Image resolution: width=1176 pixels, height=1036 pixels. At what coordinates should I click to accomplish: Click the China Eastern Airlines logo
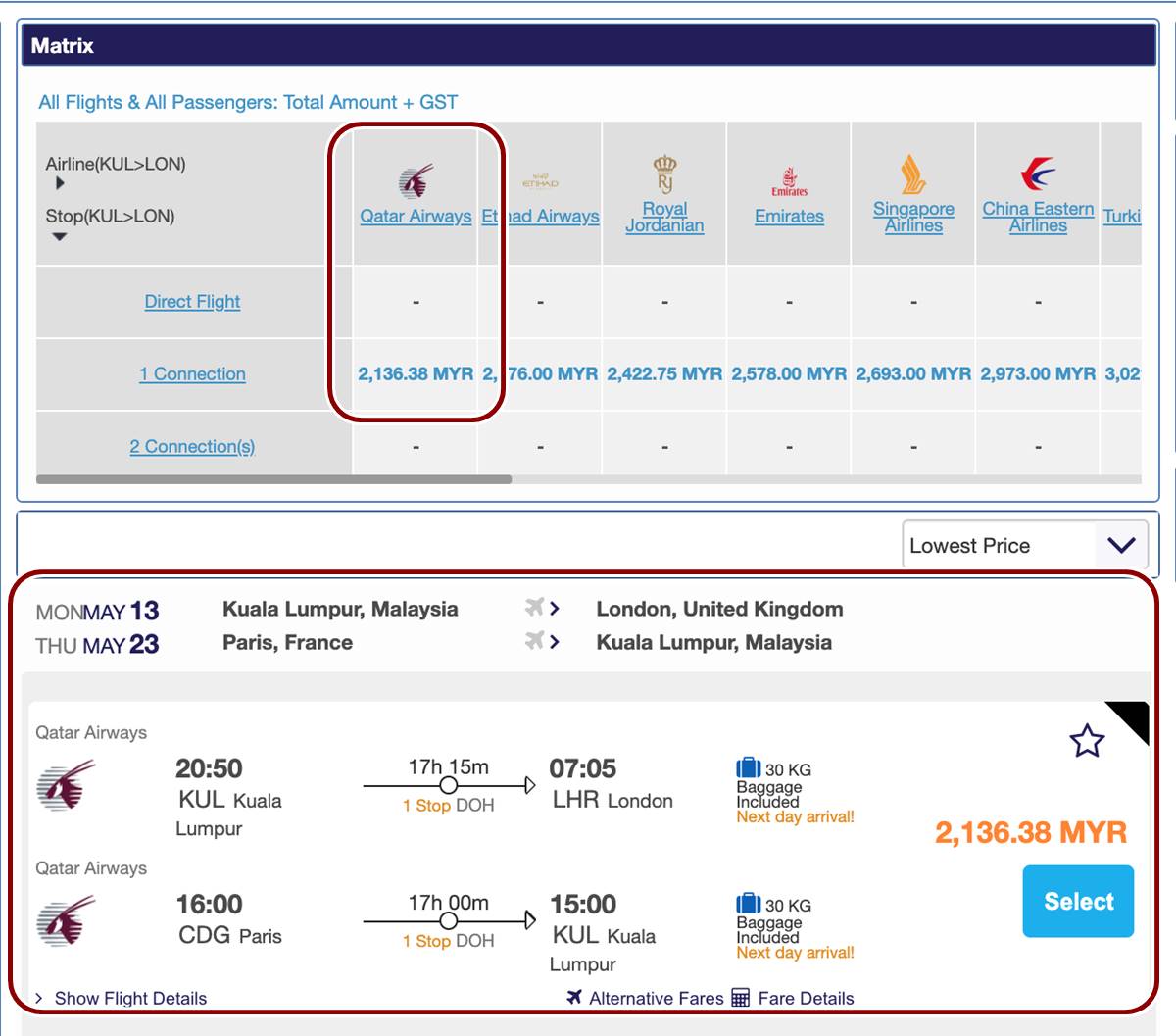click(1038, 173)
